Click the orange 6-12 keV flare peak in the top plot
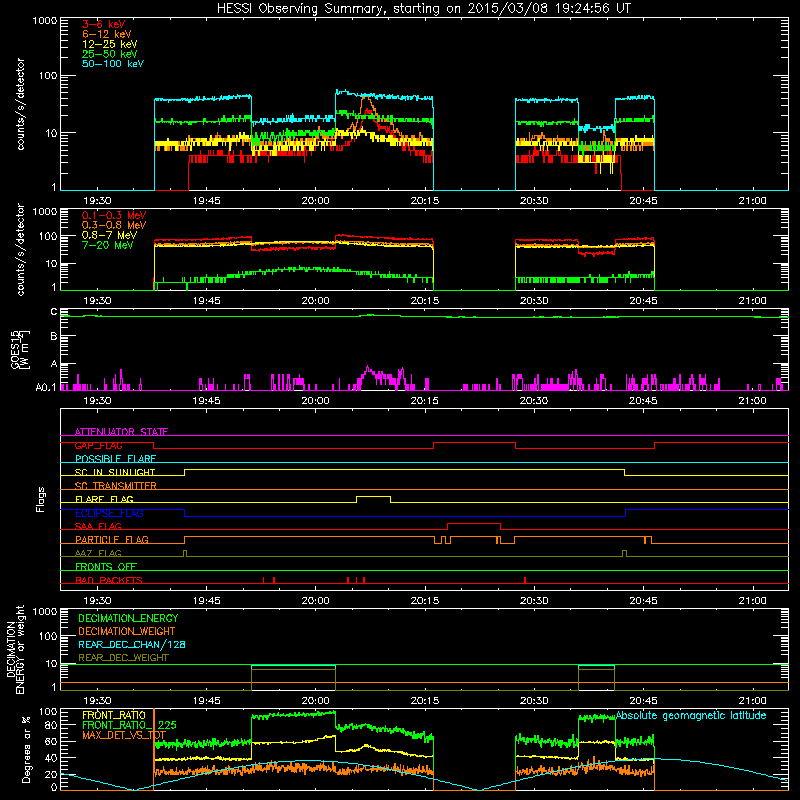The image size is (800, 800). [x=366, y=99]
